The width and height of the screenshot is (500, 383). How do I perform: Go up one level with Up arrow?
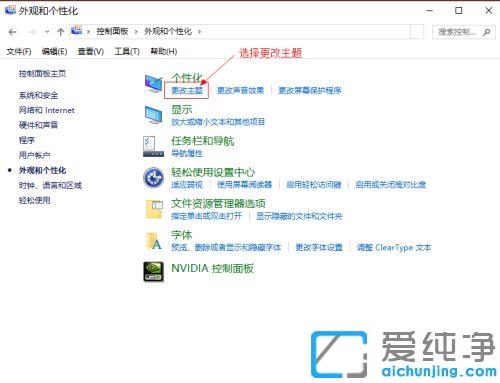click(60, 32)
